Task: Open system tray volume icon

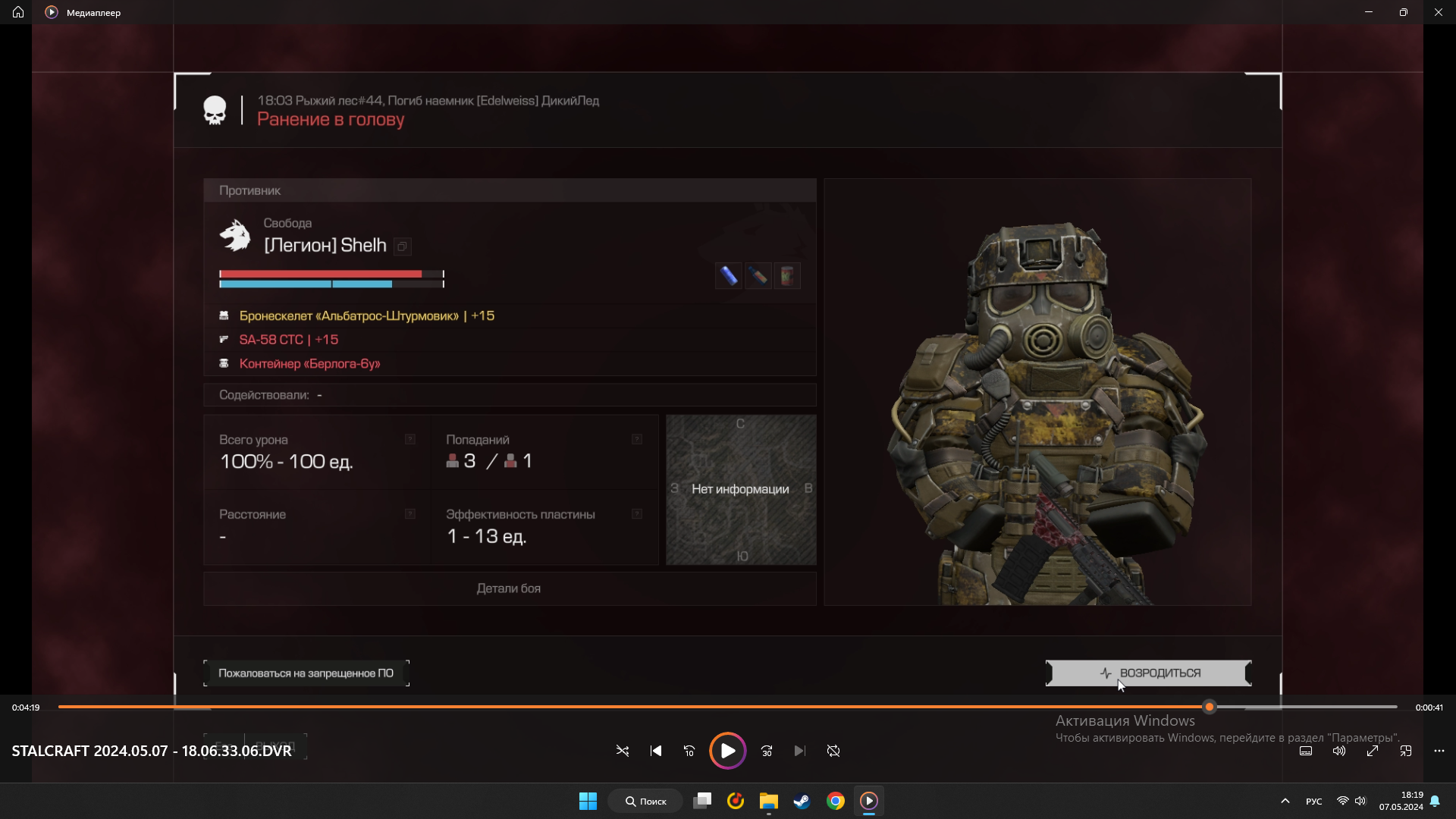Action: click(1360, 801)
